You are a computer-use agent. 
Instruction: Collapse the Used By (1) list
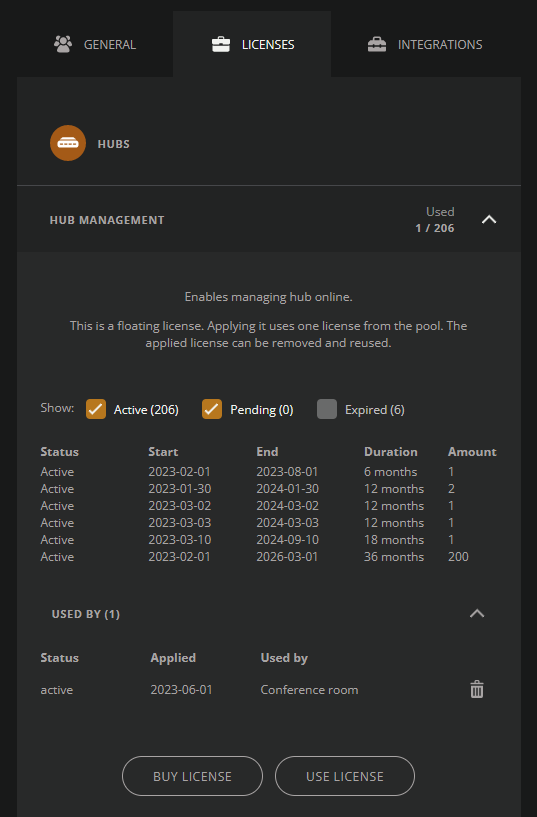pyautogui.click(x=477, y=613)
